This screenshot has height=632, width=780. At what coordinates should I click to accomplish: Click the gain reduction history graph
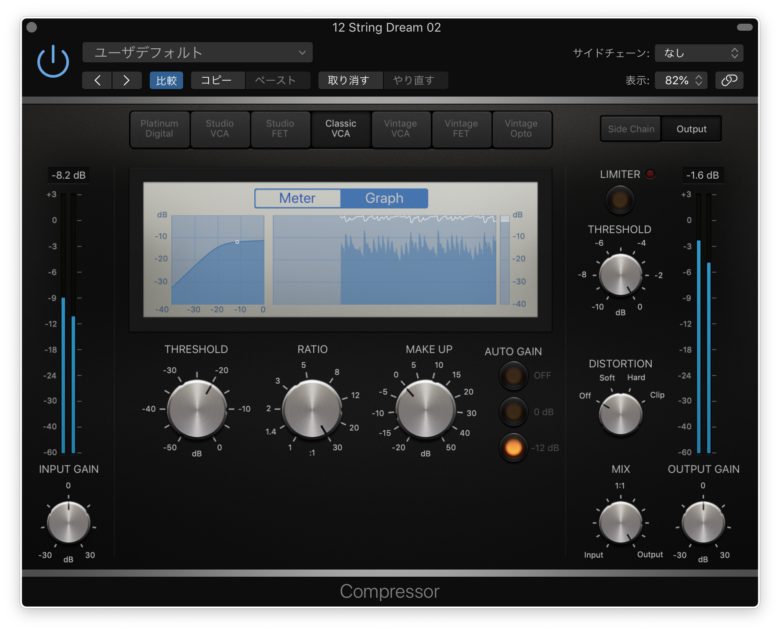pos(385,259)
